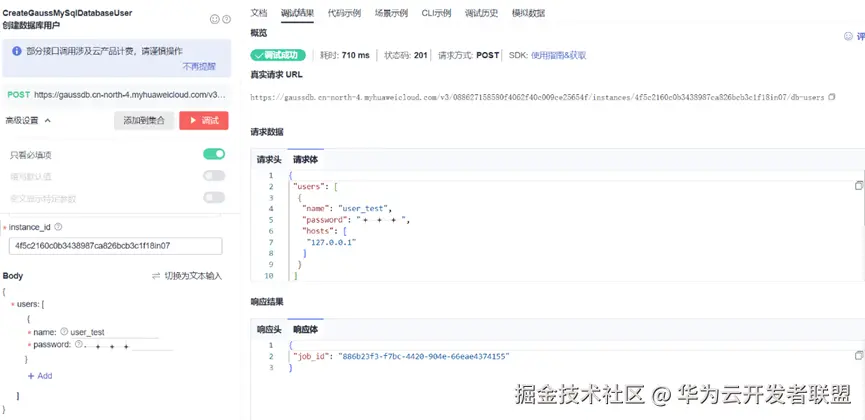The image size is (865, 420).
Task: Click the 调试成功 status badge
Action: pyautogui.click(x=277, y=55)
